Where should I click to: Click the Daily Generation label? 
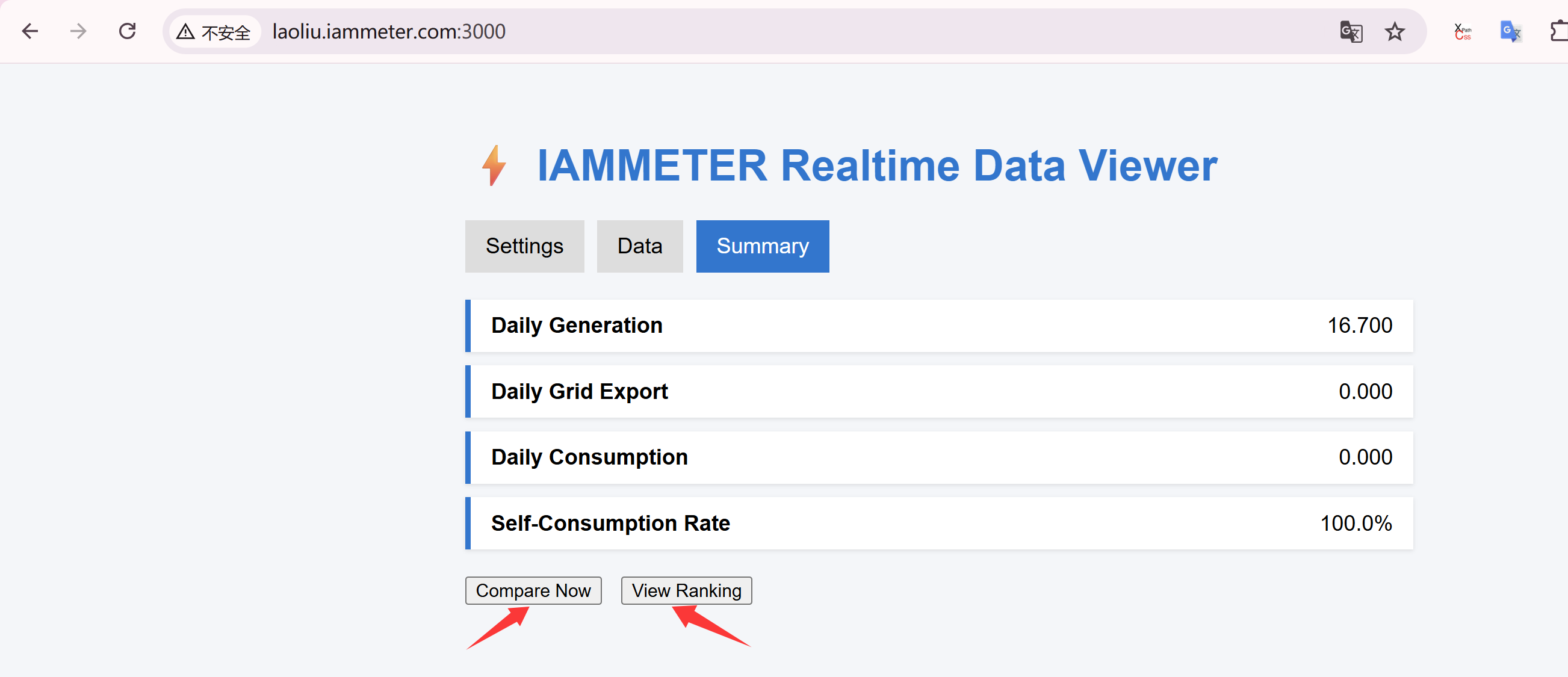tap(577, 325)
